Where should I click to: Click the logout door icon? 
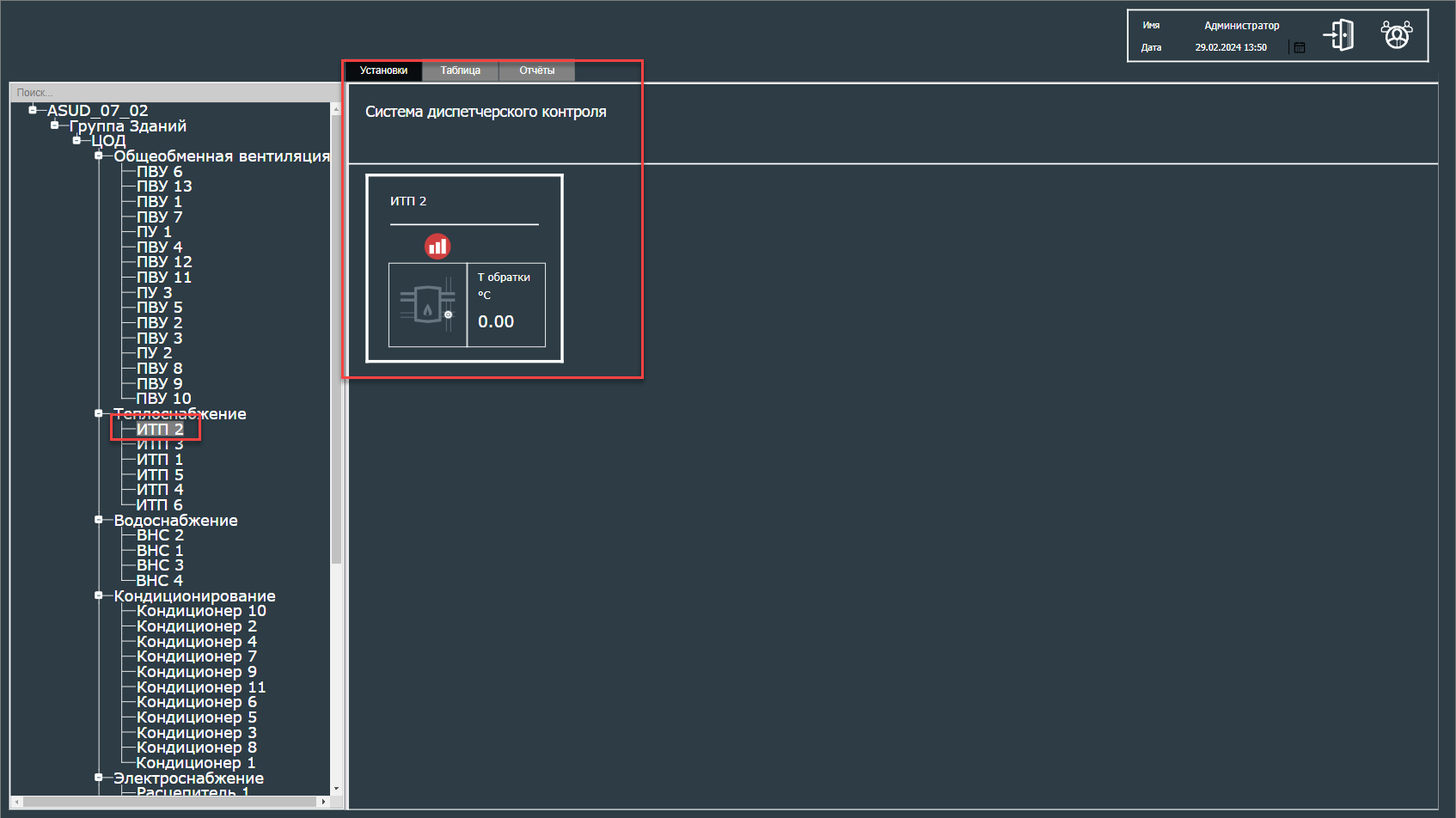pyautogui.click(x=1339, y=35)
